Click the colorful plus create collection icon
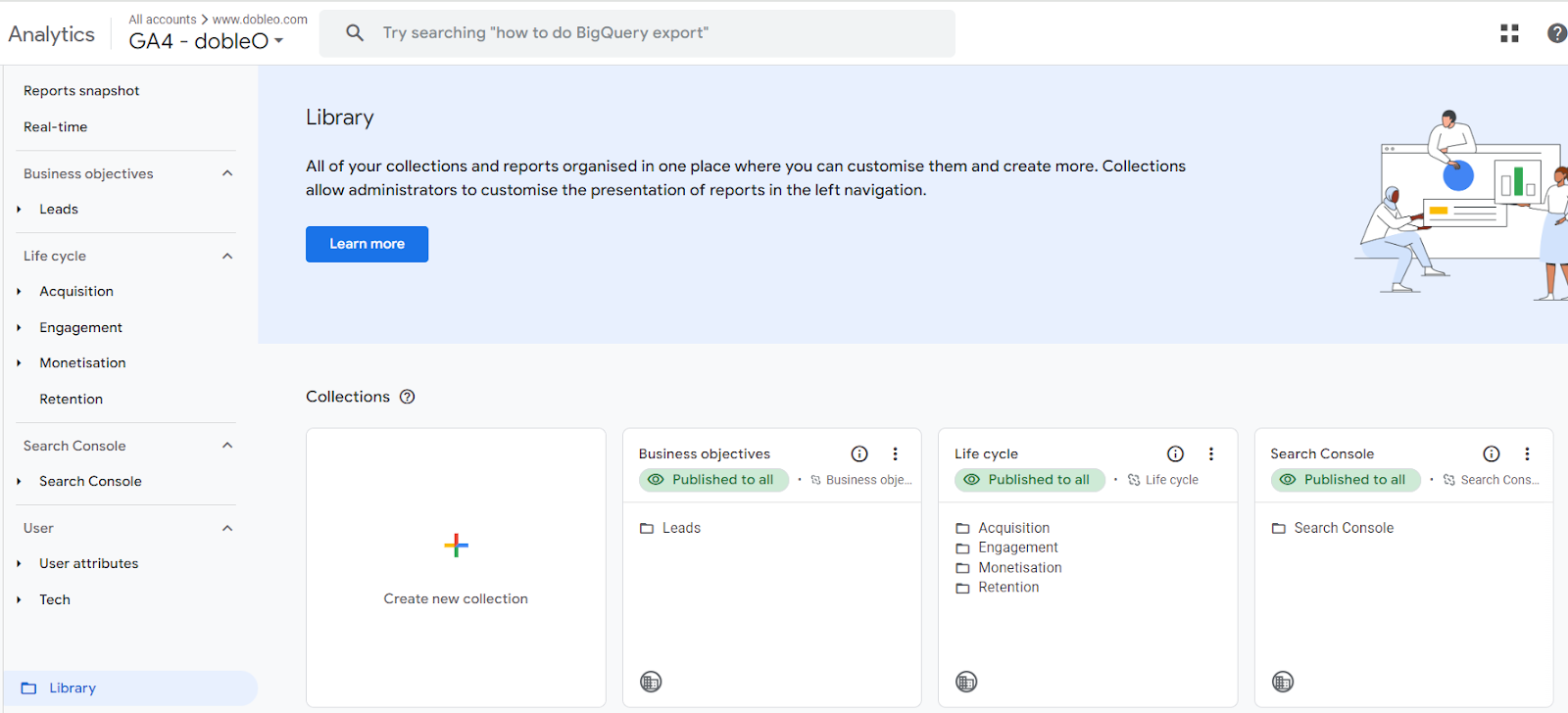The width and height of the screenshot is (1568, 713). tap(456, 546)
